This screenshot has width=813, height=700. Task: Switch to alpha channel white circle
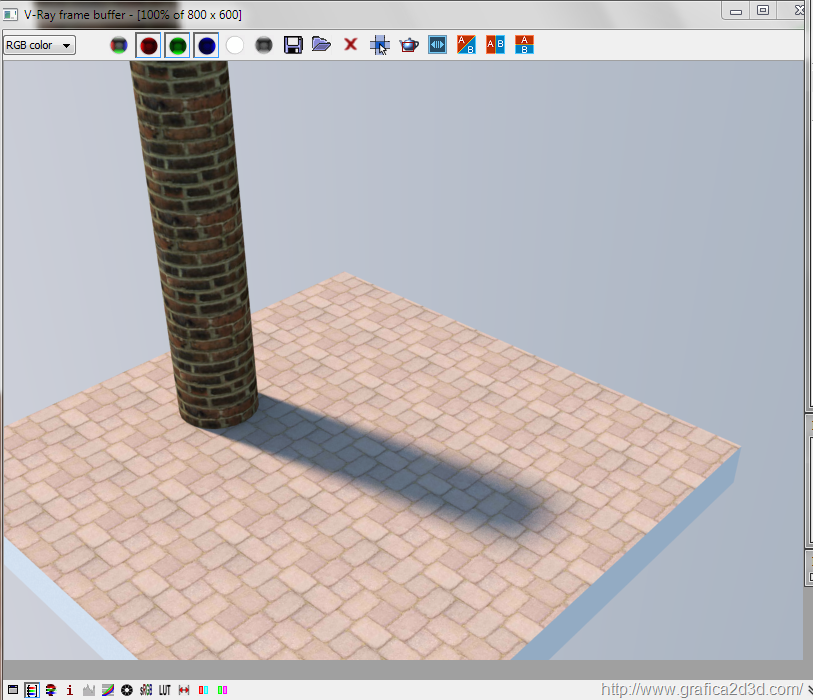coord(235,45)
